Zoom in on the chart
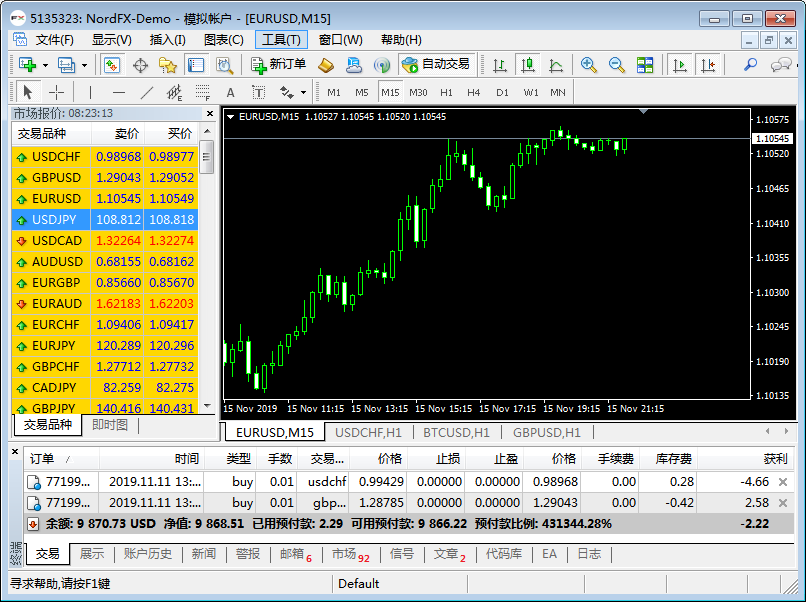This screenshot has height=602, width=806. pos(589,64)
